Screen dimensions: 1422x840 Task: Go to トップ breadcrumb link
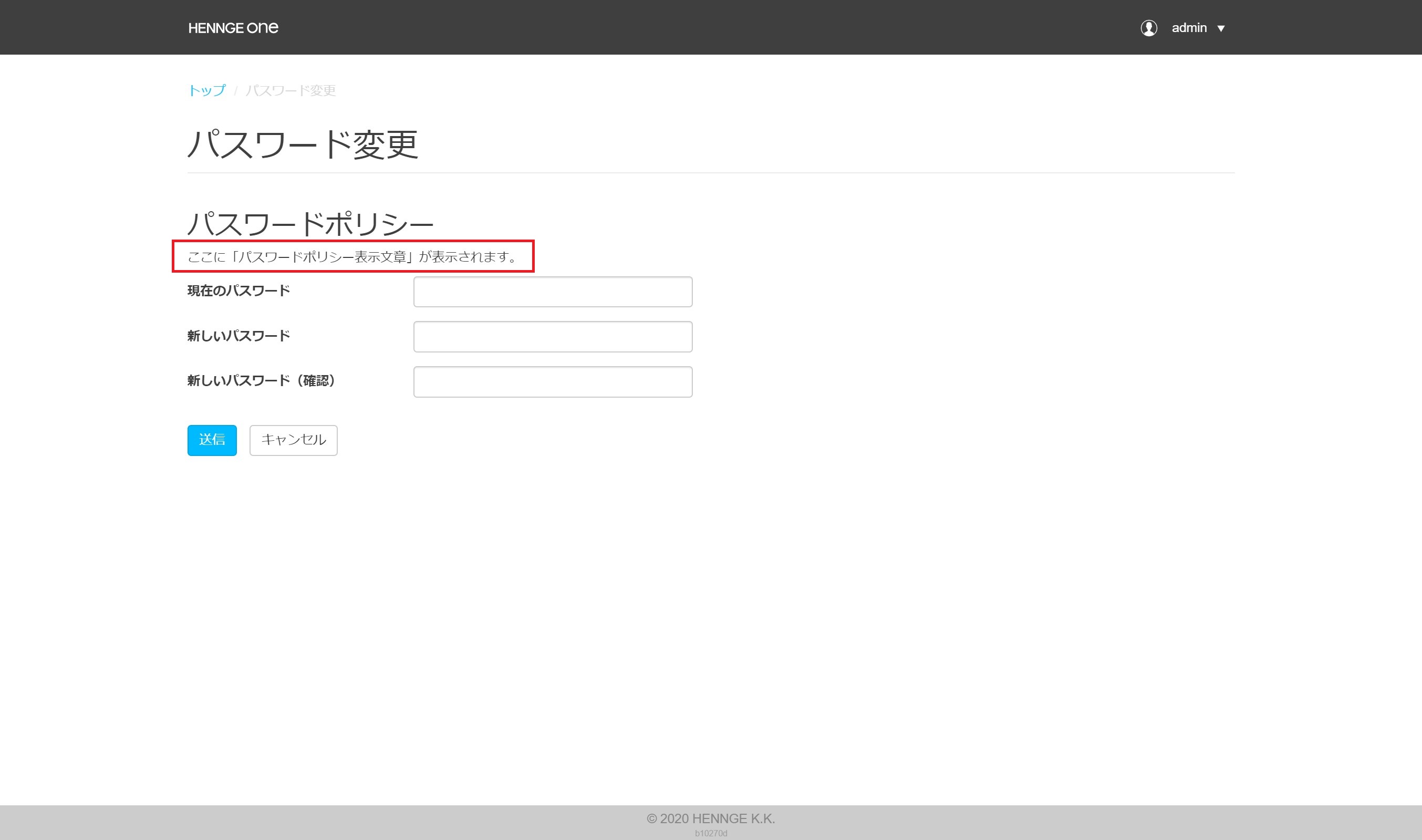[x=206, y=90]
